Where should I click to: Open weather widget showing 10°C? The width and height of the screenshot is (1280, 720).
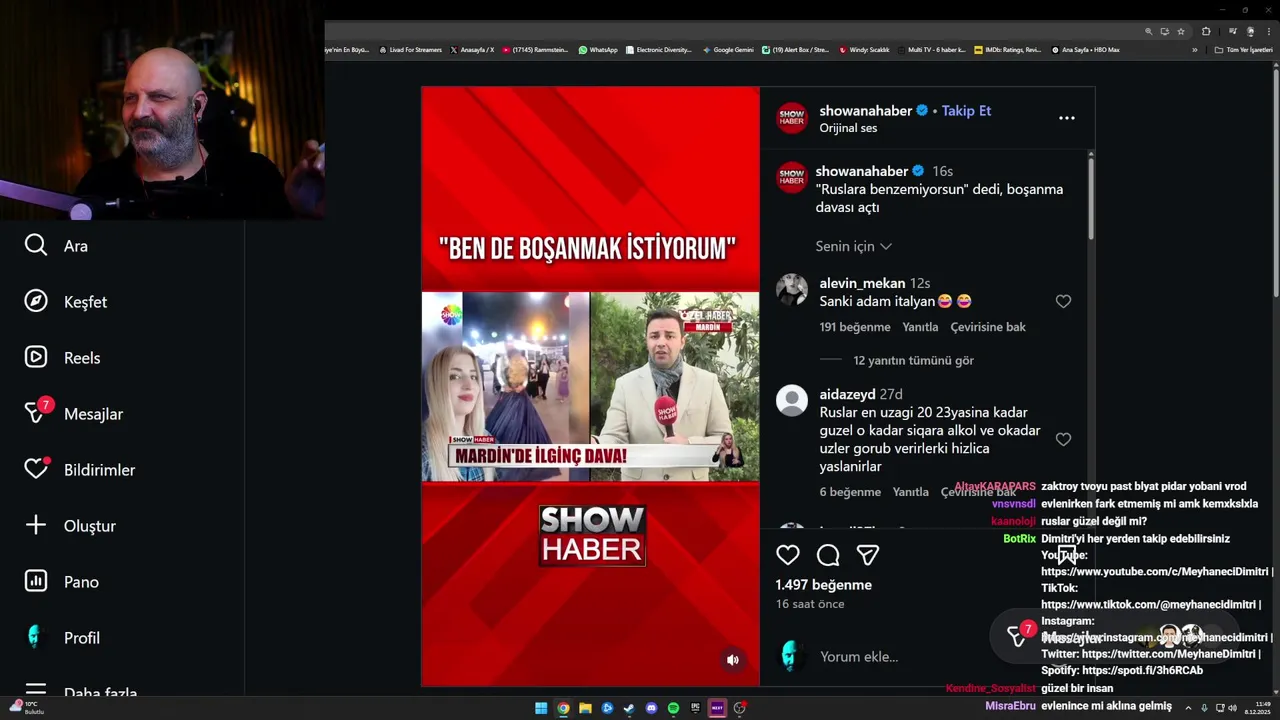[x=27, y=707]
